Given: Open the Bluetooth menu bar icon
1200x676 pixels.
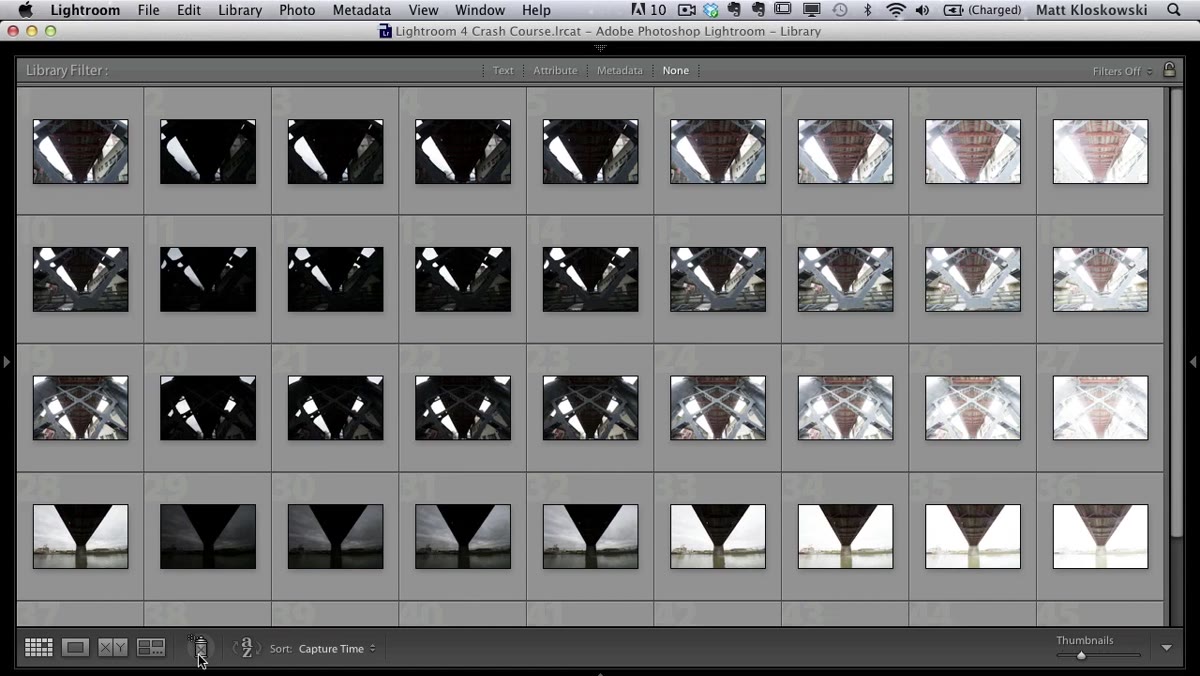Looking at the screenshot, I should point(867,10).
